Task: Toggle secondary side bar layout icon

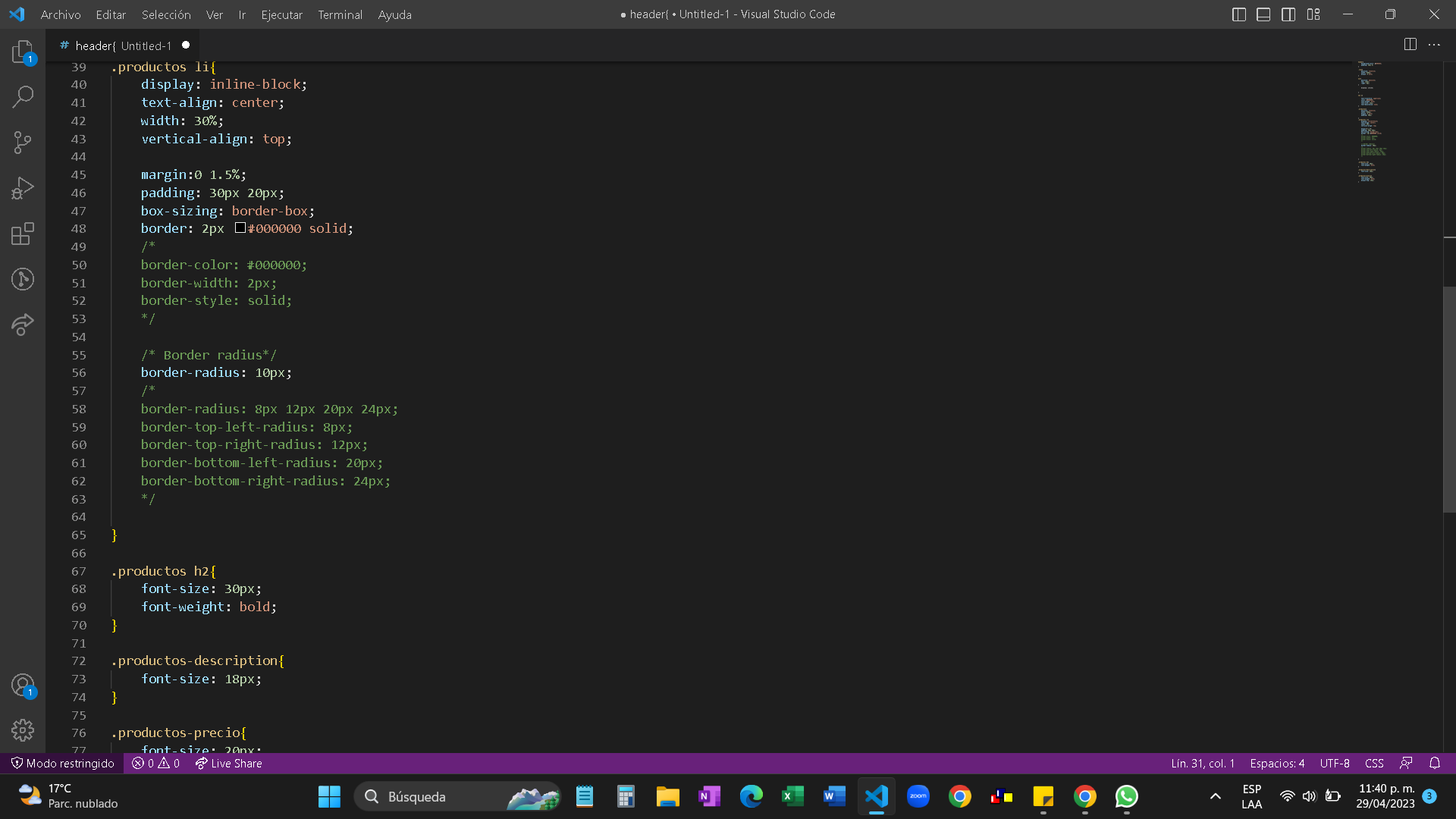Action: [1288, 14]
